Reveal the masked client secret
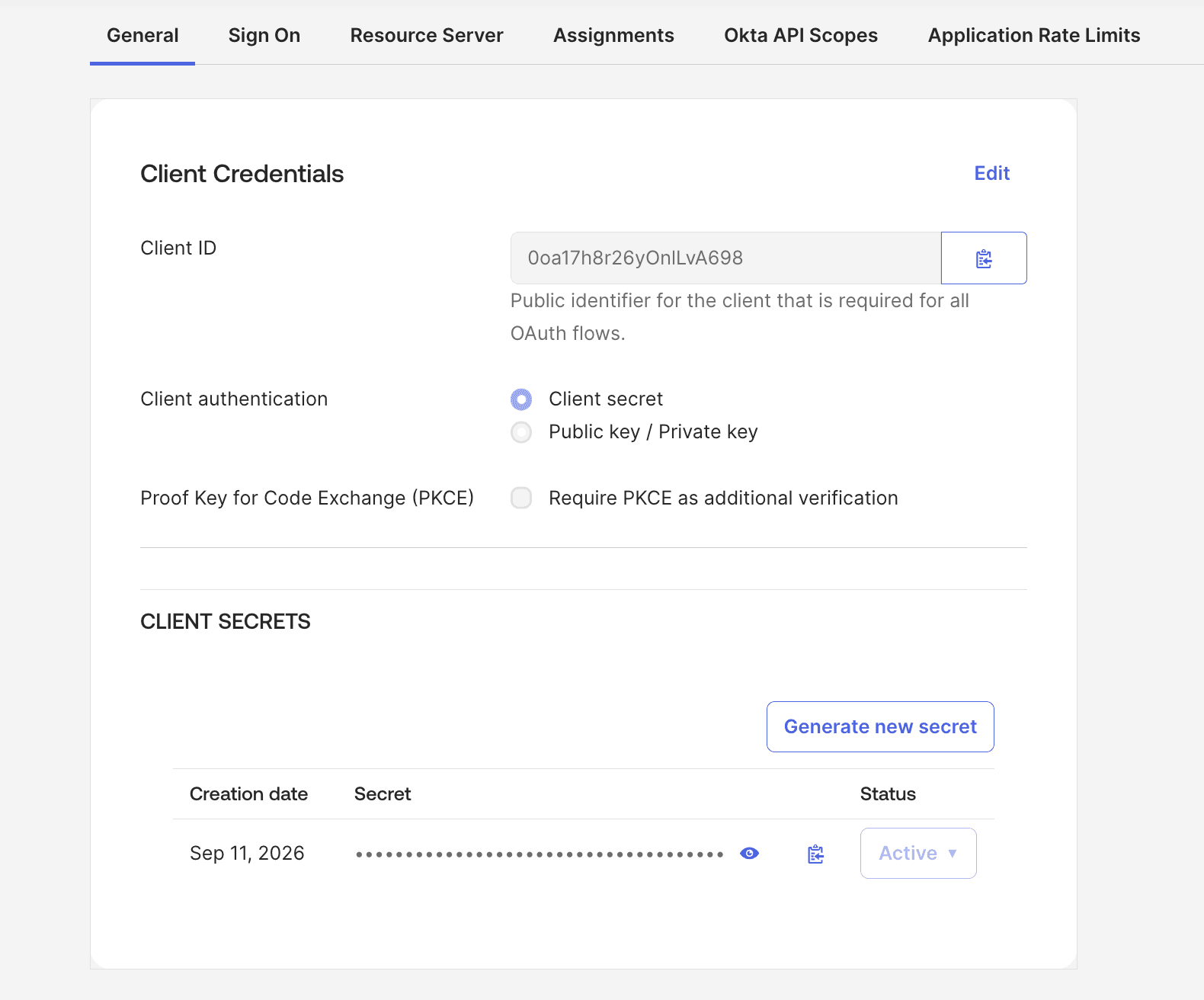This screenshot has width=1204, height=1000. [750, 854]
